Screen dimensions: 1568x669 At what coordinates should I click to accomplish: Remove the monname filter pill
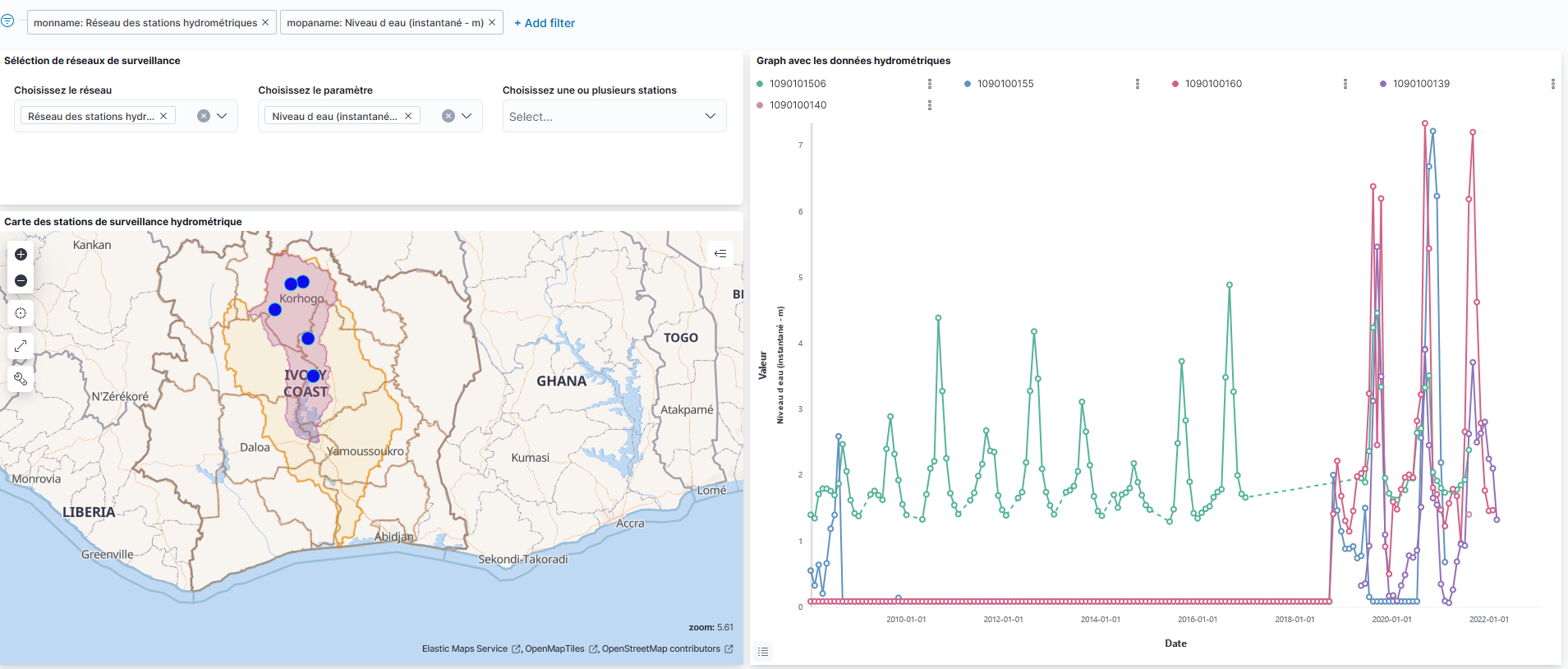tap(265, 22)
